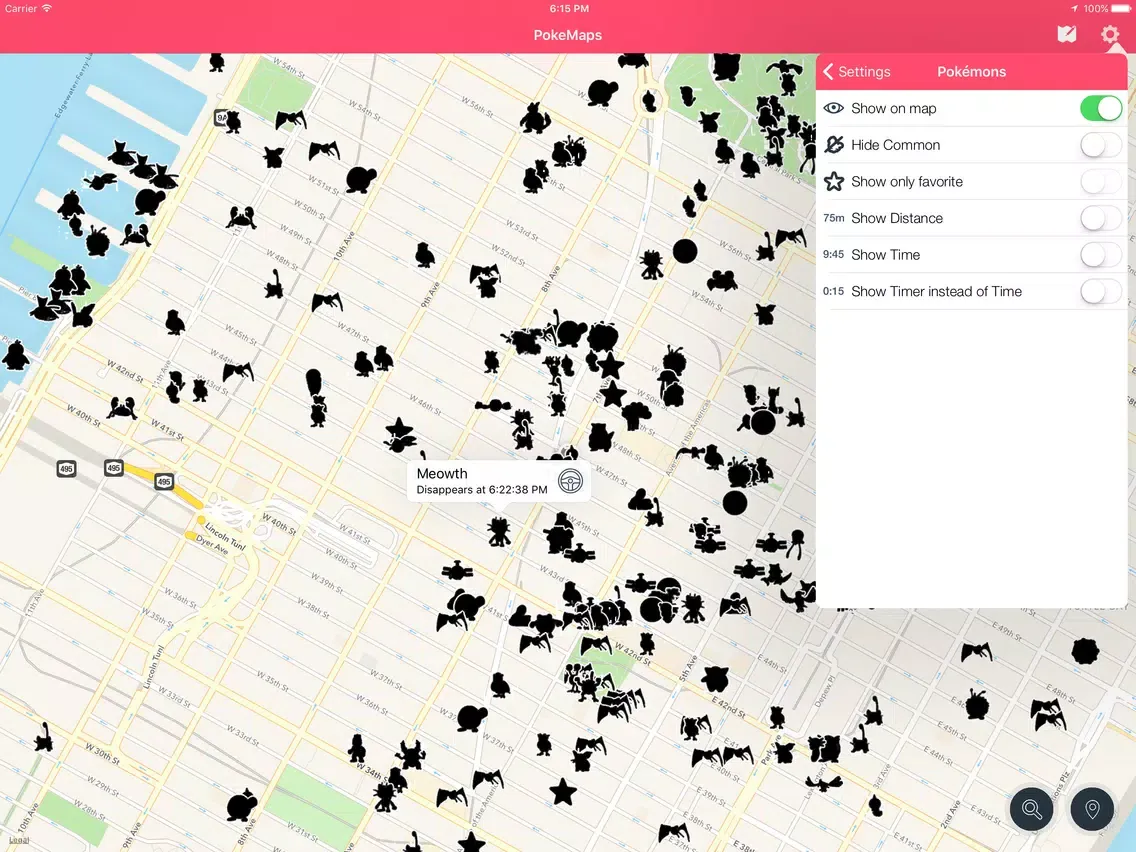Turn on Show Distance switch
This screenshot has height=852, width=1136.
[x=1100, y=218]
